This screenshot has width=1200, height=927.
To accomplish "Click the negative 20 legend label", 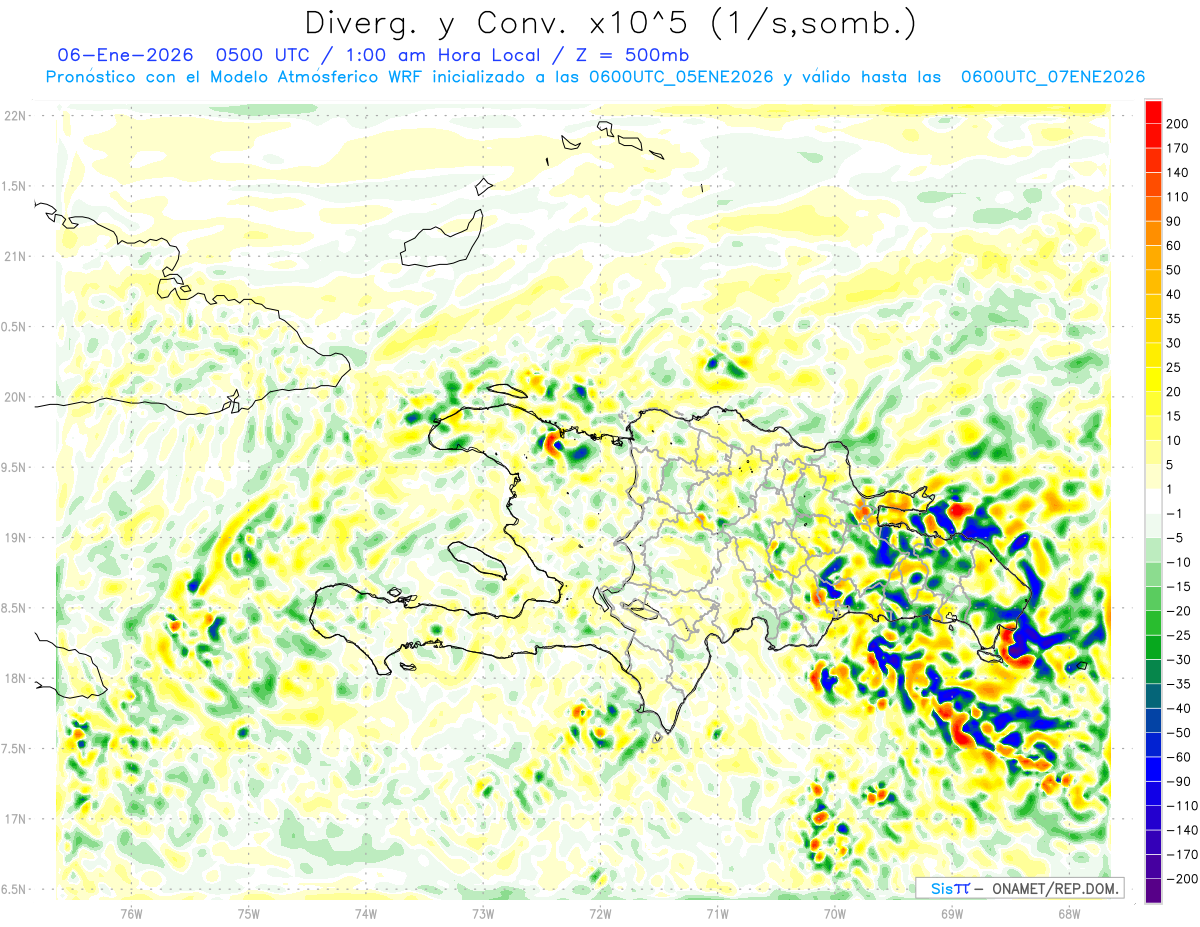I will (1180, 611).
